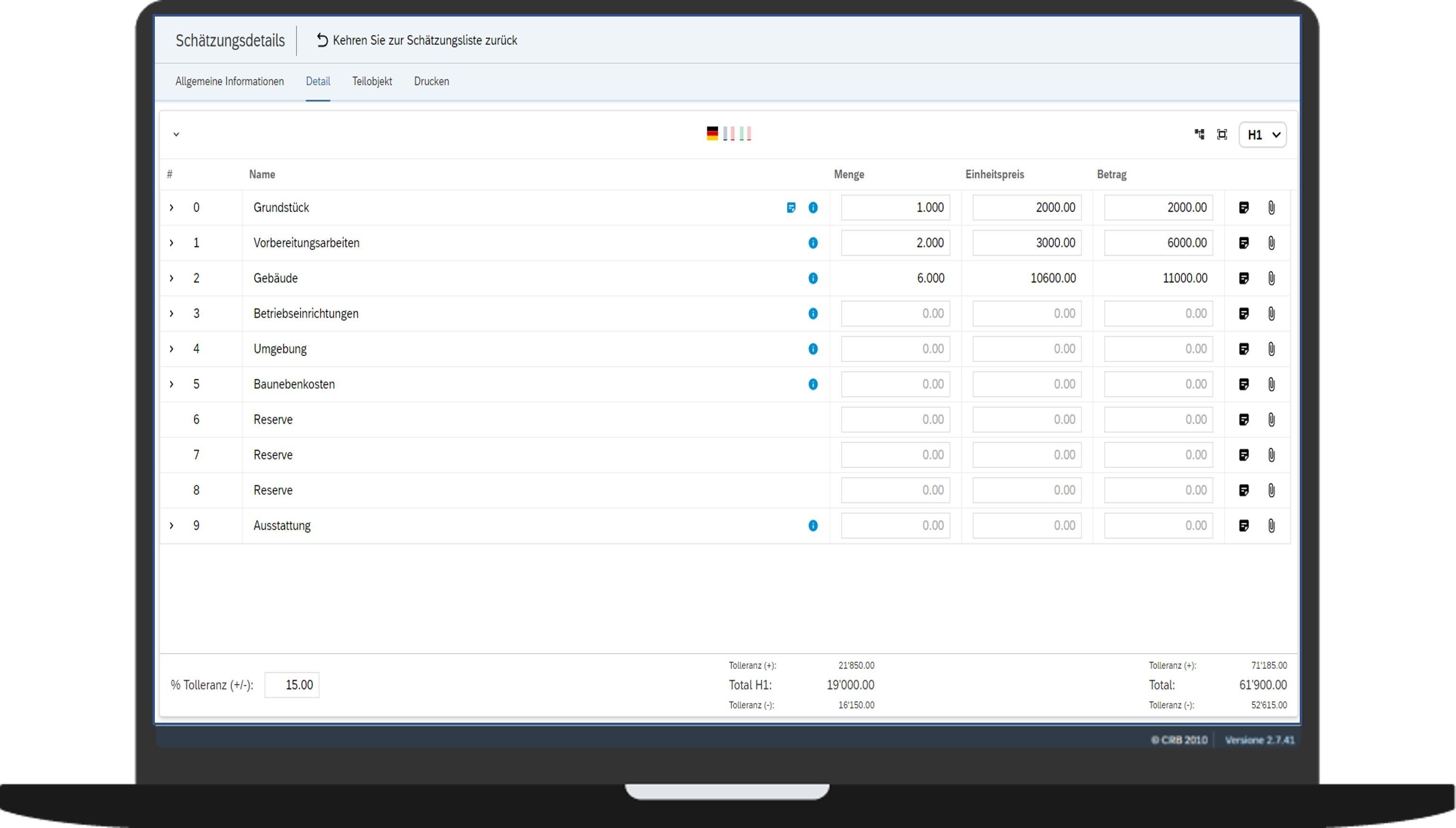Click attachment paperclip for Grundstück row
Viewport: 1456px width, 828px height.
(x=1271, y=207)
